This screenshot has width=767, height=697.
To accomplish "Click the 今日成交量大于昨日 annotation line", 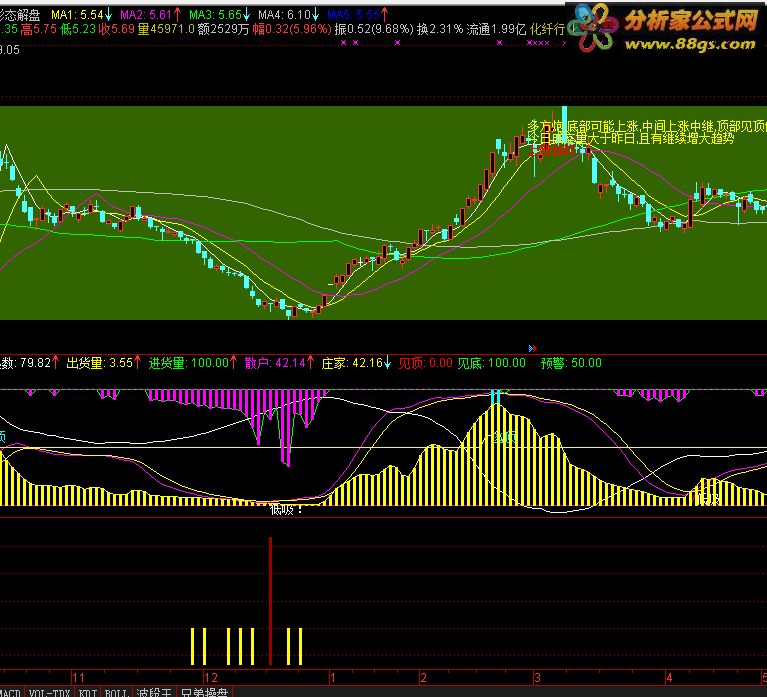I will point(631,138).
